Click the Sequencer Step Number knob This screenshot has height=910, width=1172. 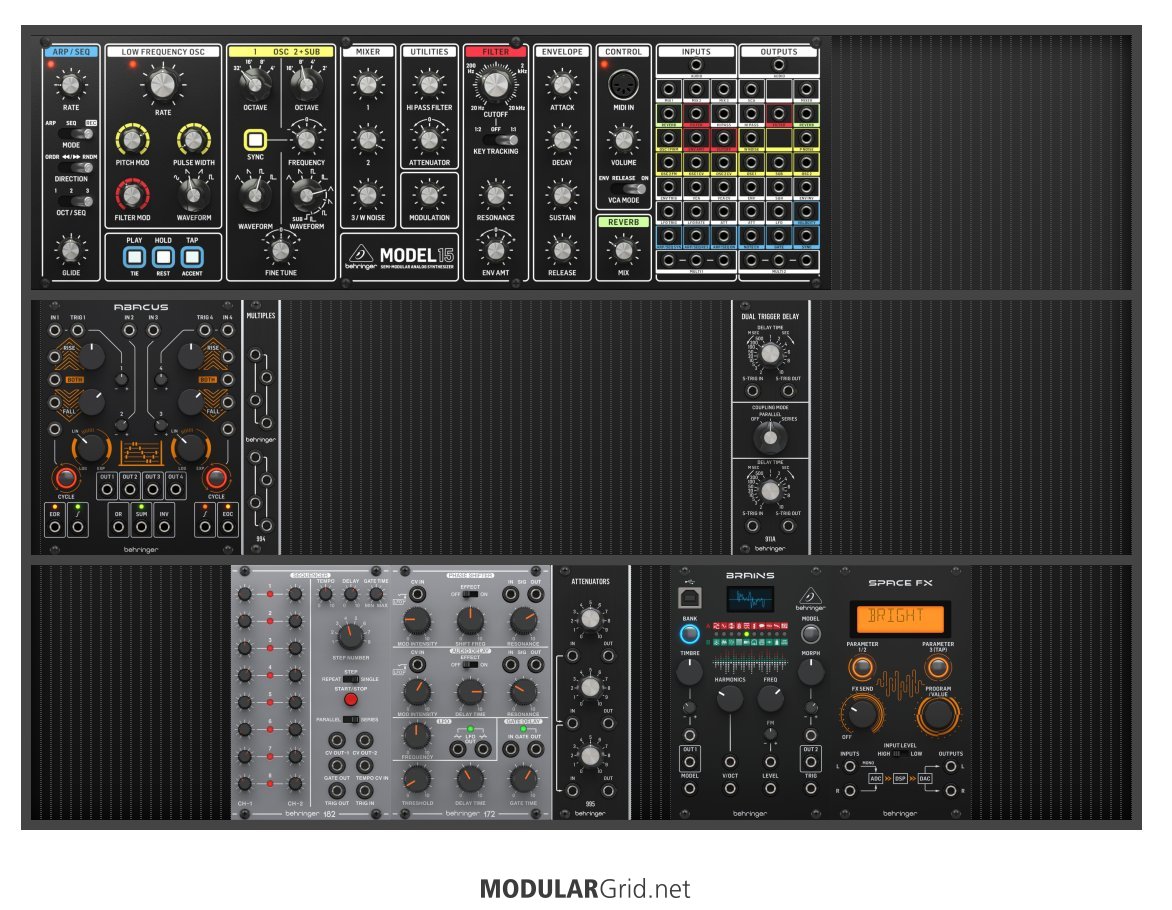[x=350, y=636]
